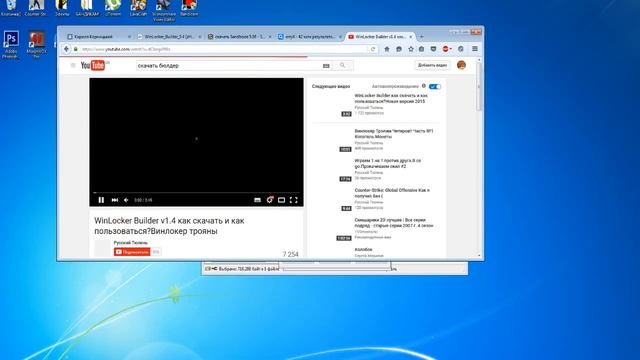The image size is (640, 360).
Task: Open MAGIX desktop shortcut
Action: click(x=36, y=45)
